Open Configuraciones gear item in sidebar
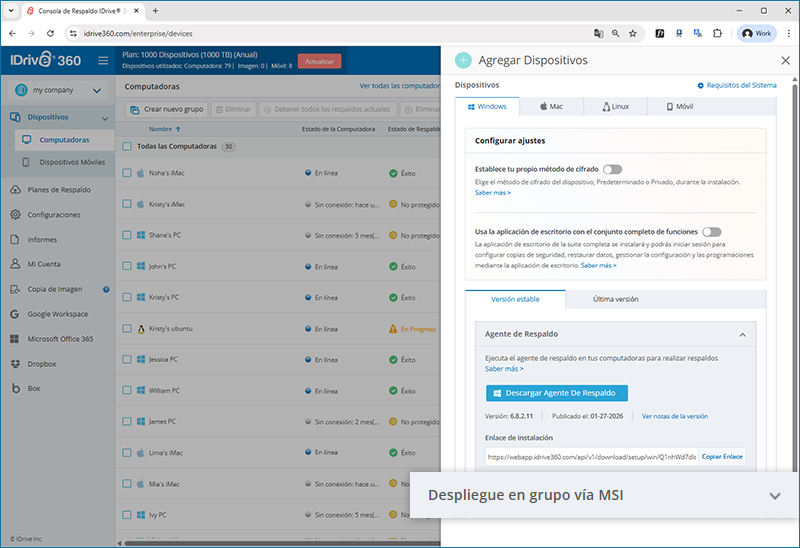The width and height of the screenshot is (800, 548). pos(54,215)
